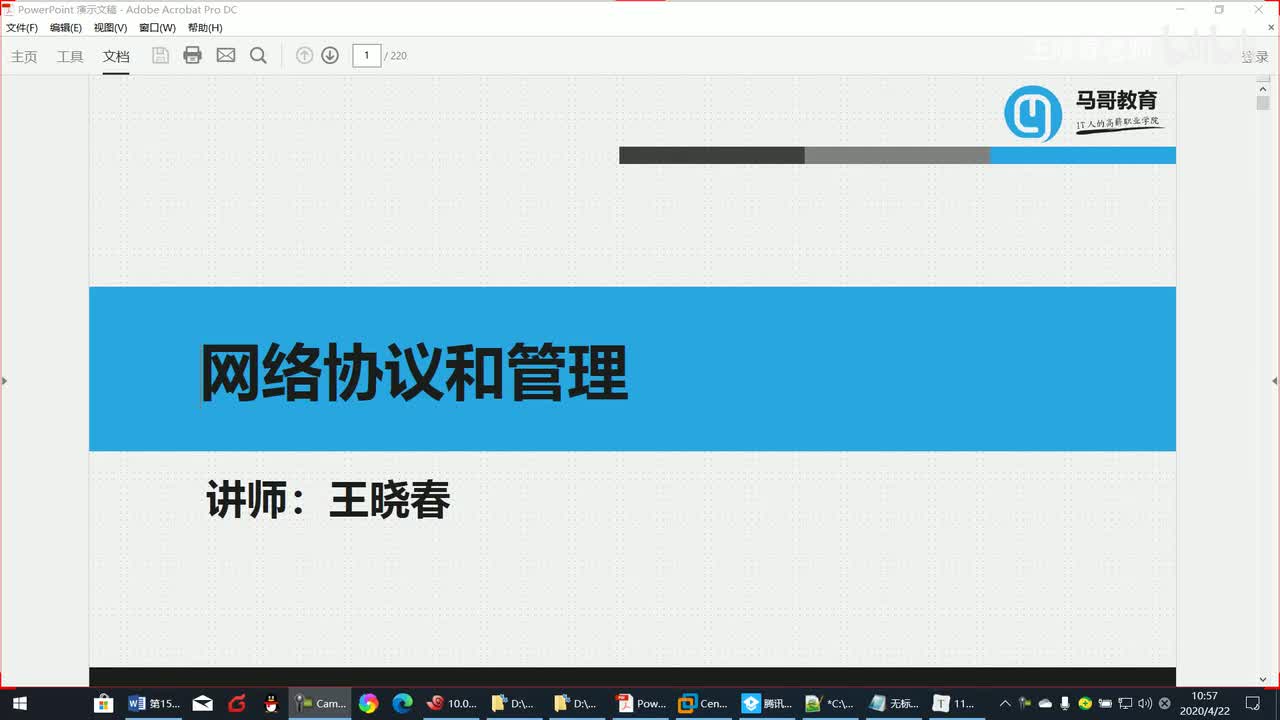Open Chrome browser from taskbar
The height and width of the screenshot is (720, 1280).
pyautogui.click(x=368, y=703)
